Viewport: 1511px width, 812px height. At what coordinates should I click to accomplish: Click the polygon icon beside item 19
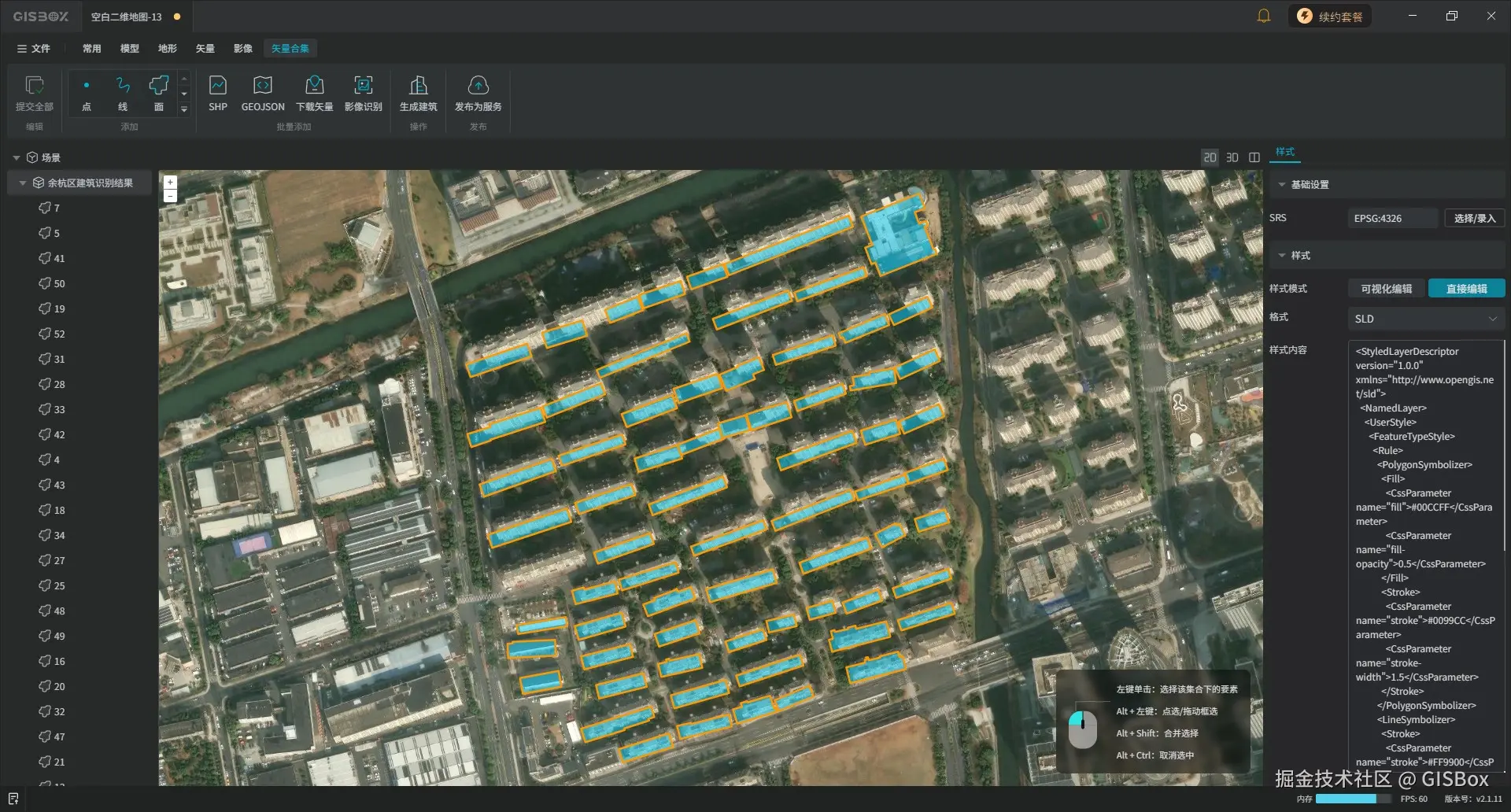click(x=45, y=308)
